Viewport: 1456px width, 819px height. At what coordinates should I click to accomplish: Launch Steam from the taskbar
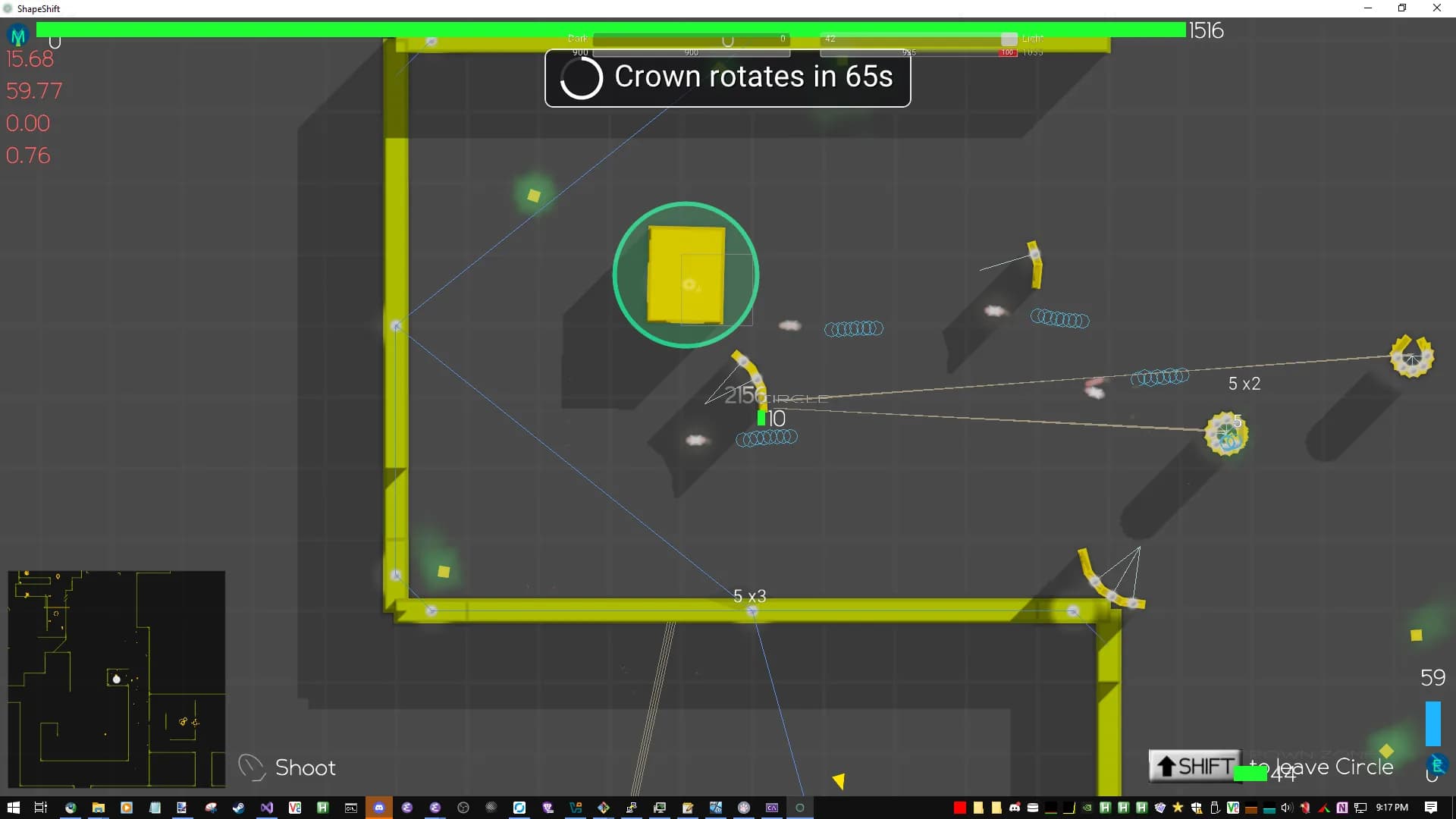pos(238,808)
